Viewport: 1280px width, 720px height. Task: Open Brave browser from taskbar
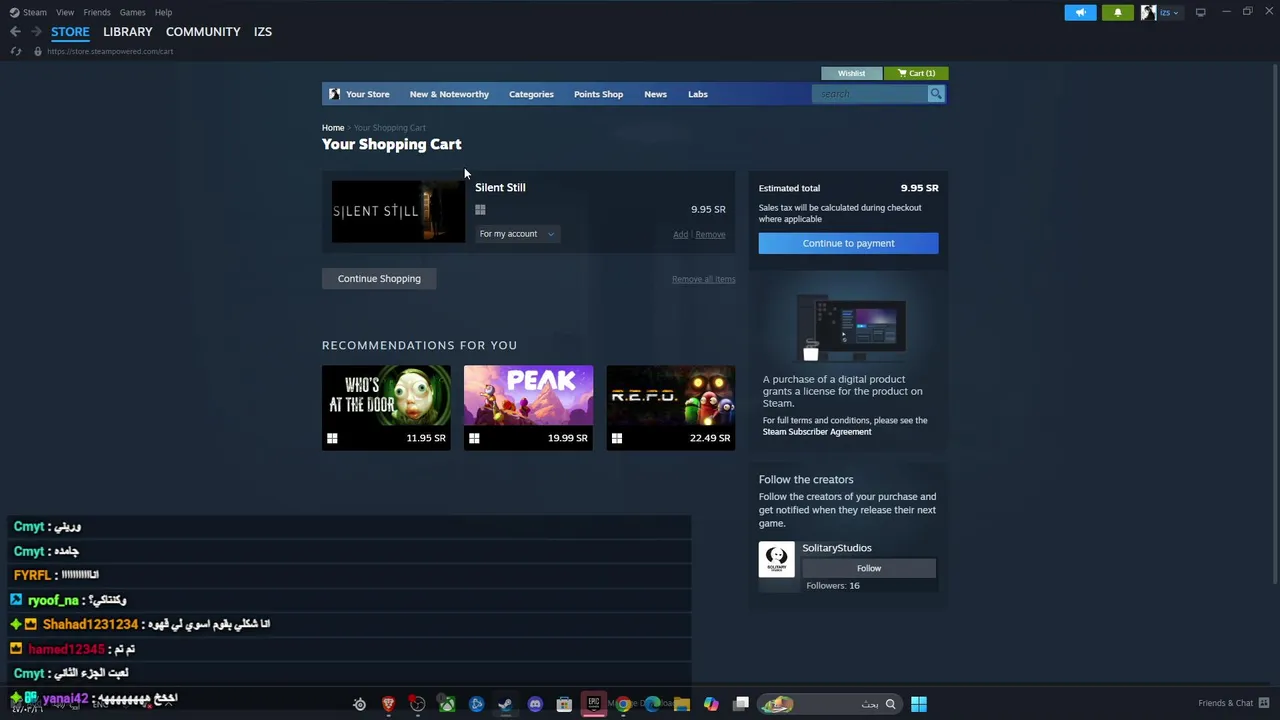388,704
